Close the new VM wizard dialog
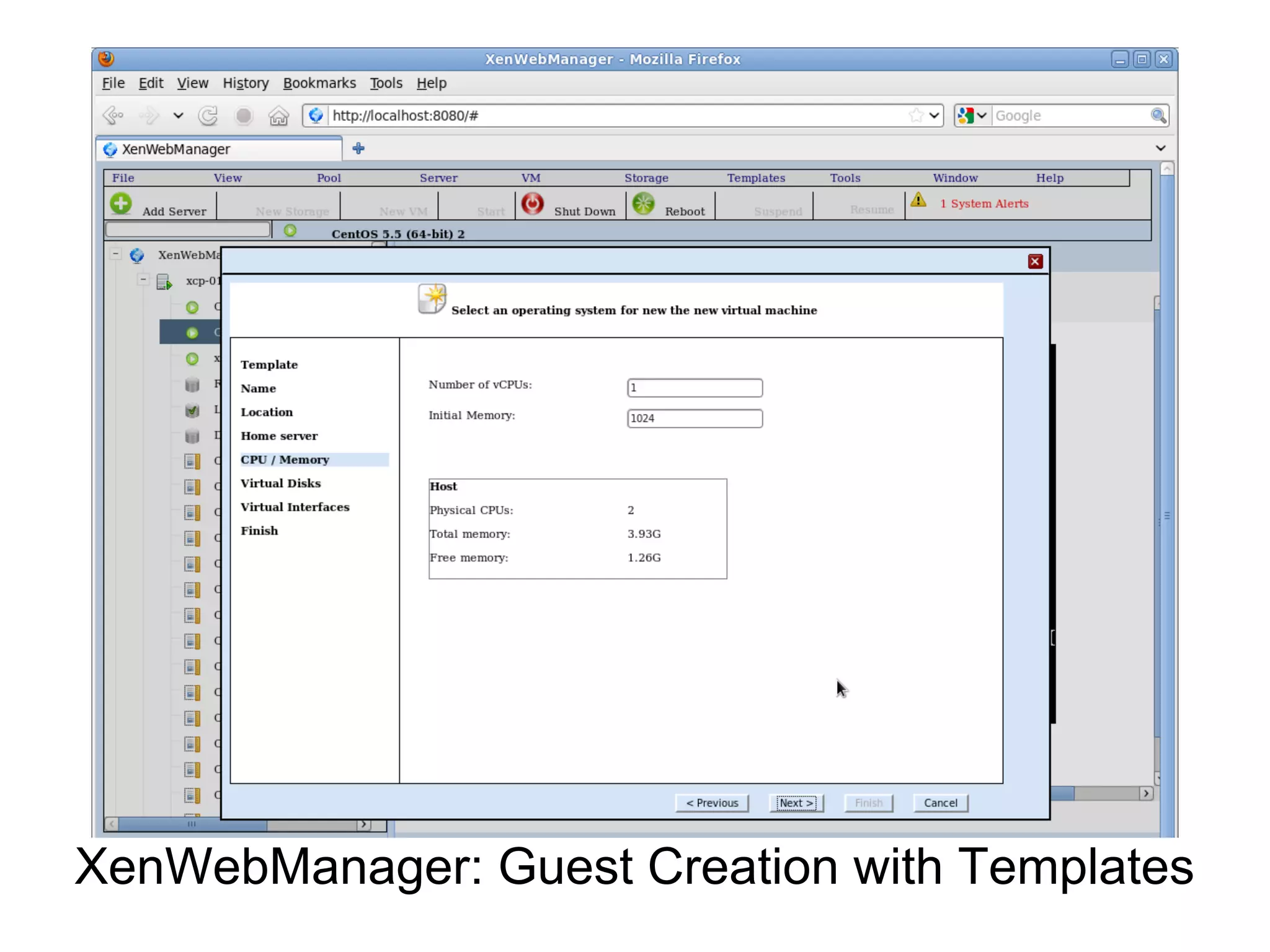 click(1035, 262)
